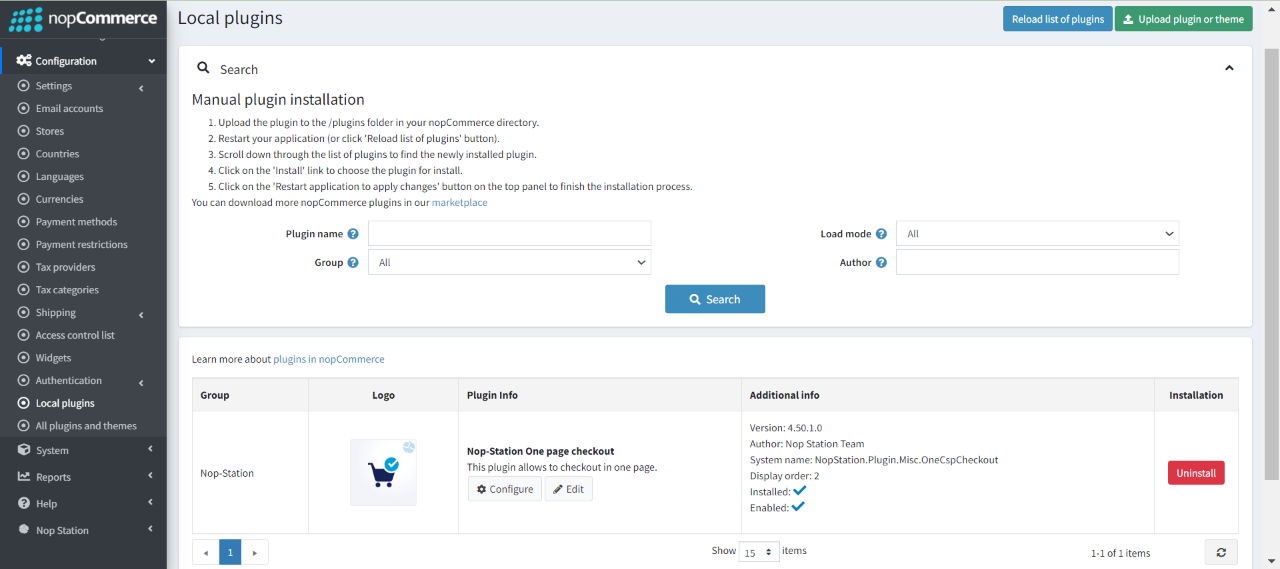
Task: Click help tooltip icon beside Group label
Action: coord(353,263)
